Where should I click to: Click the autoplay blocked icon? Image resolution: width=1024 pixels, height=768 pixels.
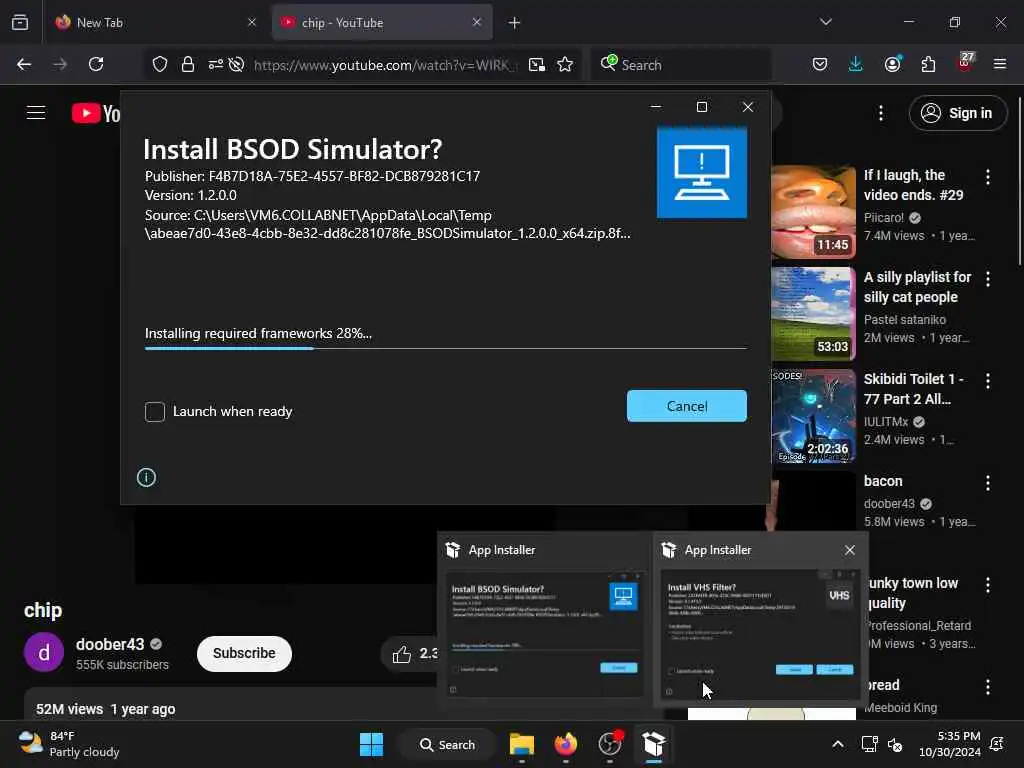236,64
